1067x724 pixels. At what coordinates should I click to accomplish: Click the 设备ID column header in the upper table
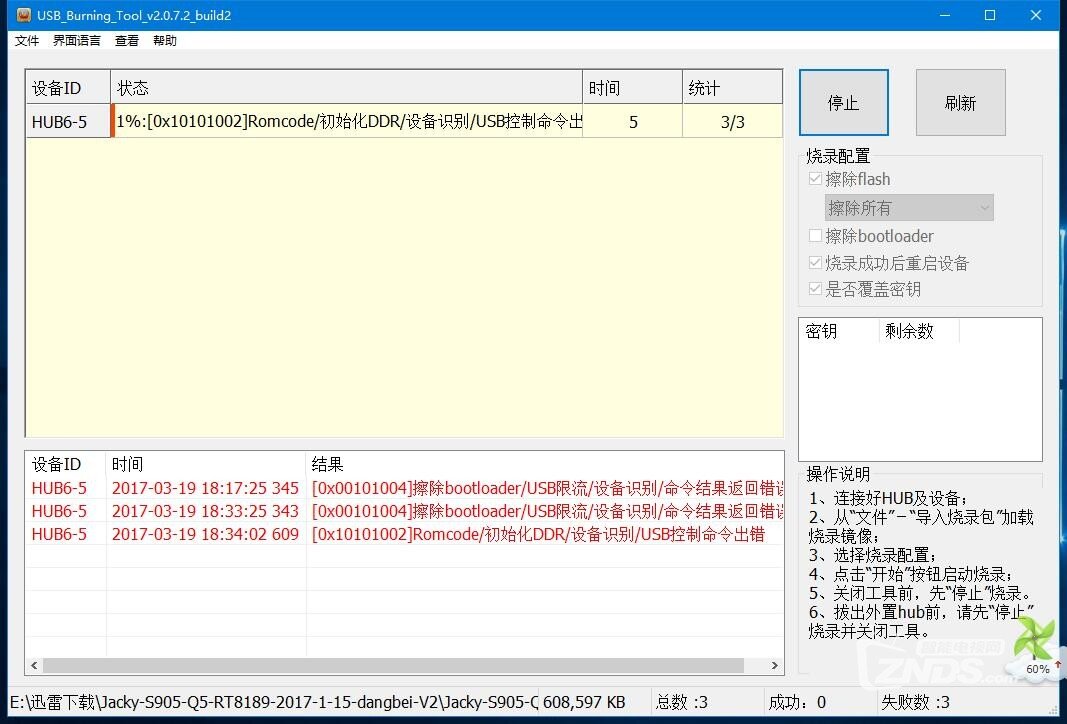[x=68, y=88]
